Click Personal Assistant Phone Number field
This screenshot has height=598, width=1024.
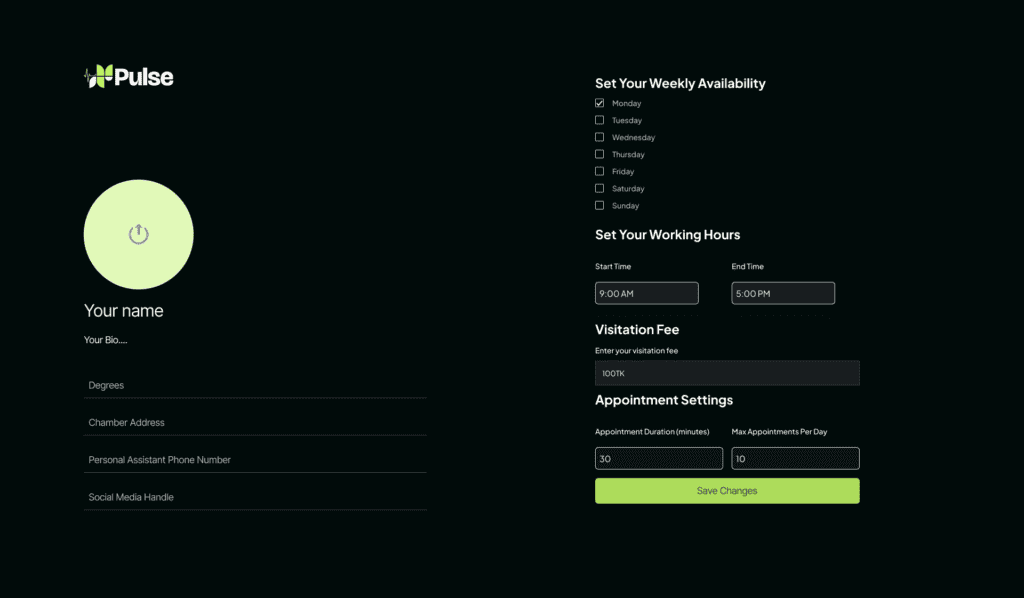[x=255, y=460]
